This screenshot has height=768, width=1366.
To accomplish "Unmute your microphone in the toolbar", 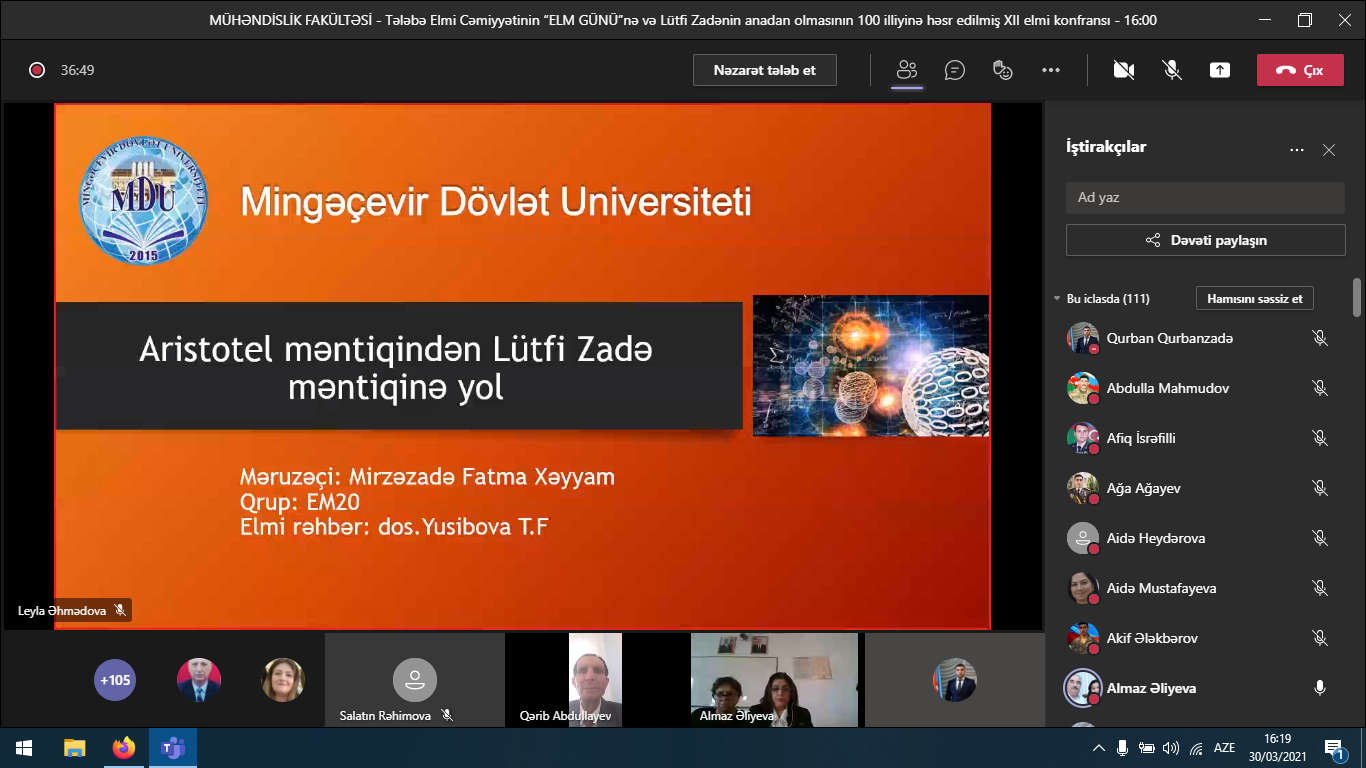I will click(1172, 70).
